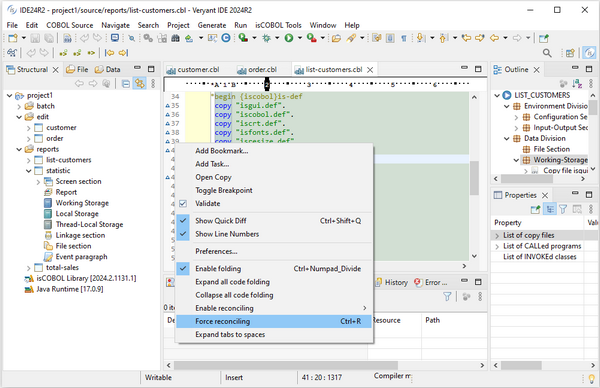This screenshot has width=600, height=388.
Task: Click the Open Perspective icon
Action: tap(570, 53)
